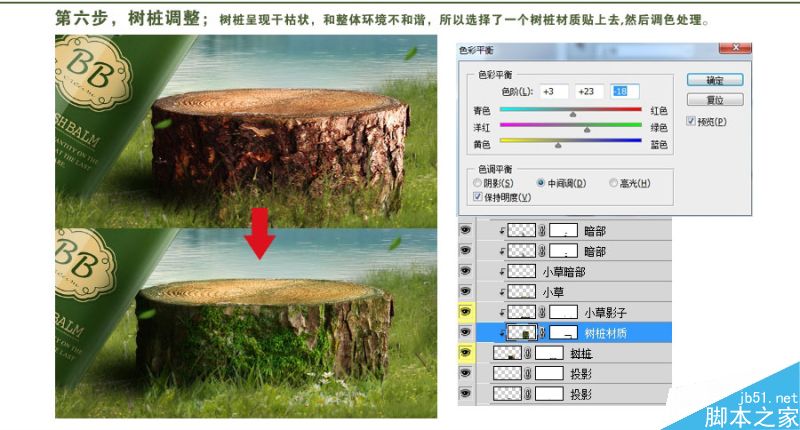This screenshot has width=800, height=430.
Task: Click the 洋红 to 绿色 slider handle
Action: (x=587, y=131)
